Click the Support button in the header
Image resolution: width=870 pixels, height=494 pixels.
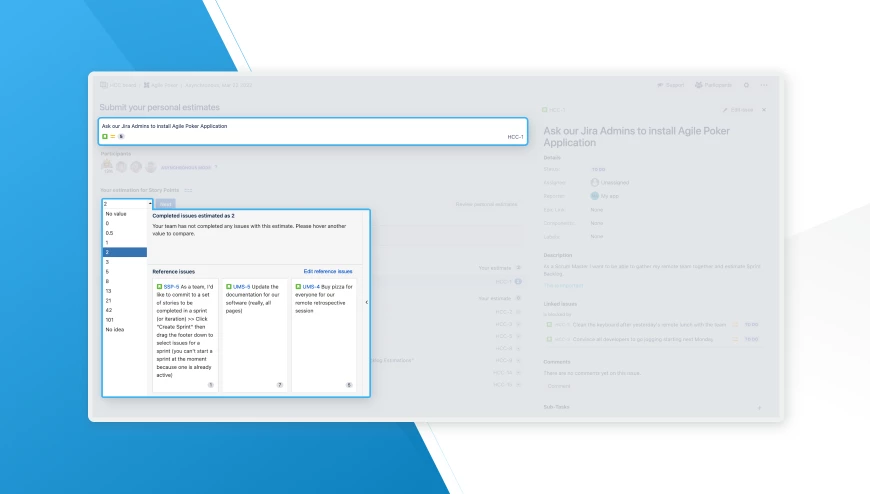[670, 85]
